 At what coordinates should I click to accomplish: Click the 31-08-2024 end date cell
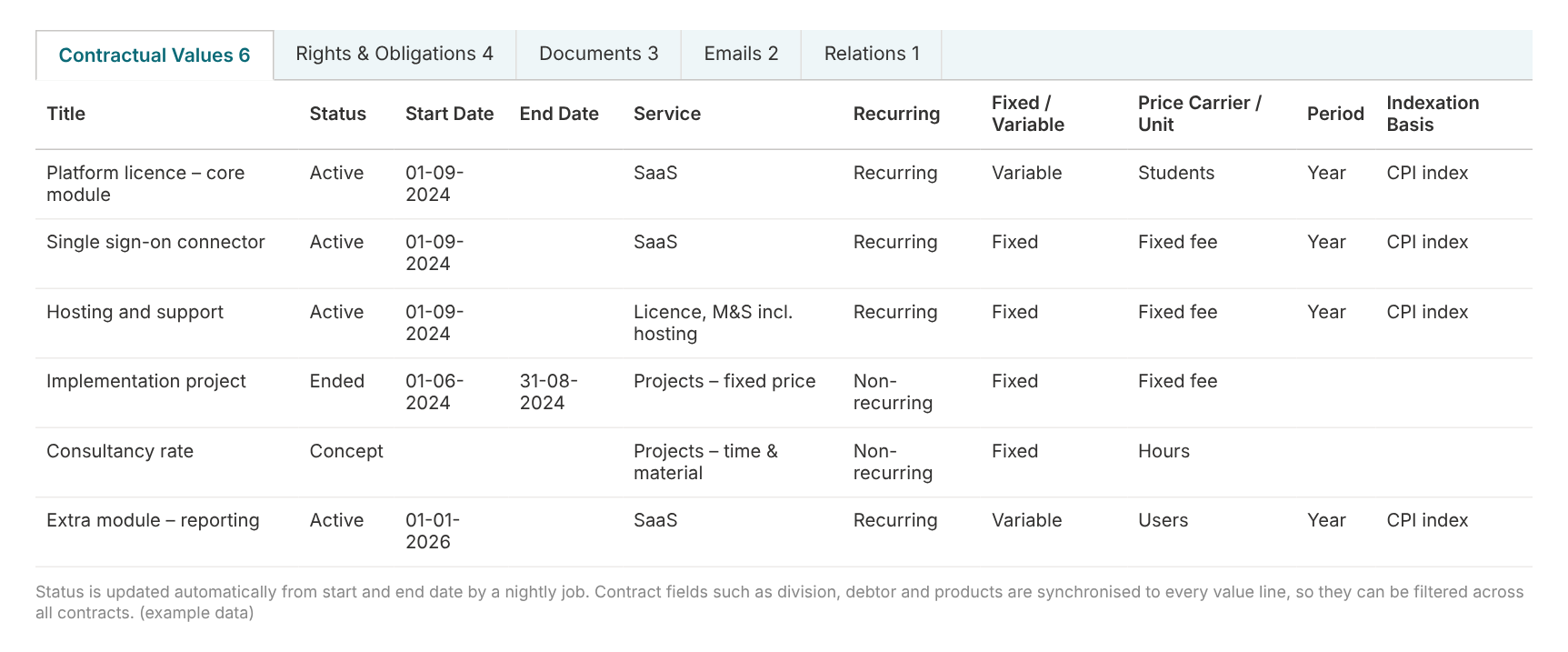click(548, 392)
